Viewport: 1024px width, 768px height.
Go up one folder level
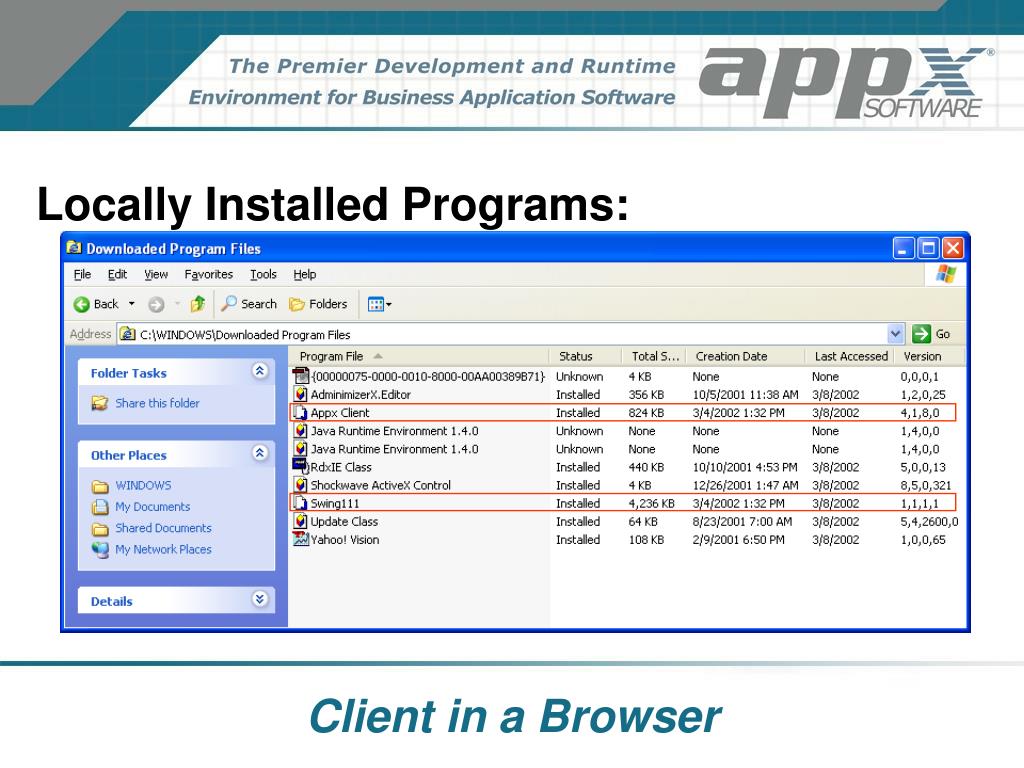(x=197, y=304)
